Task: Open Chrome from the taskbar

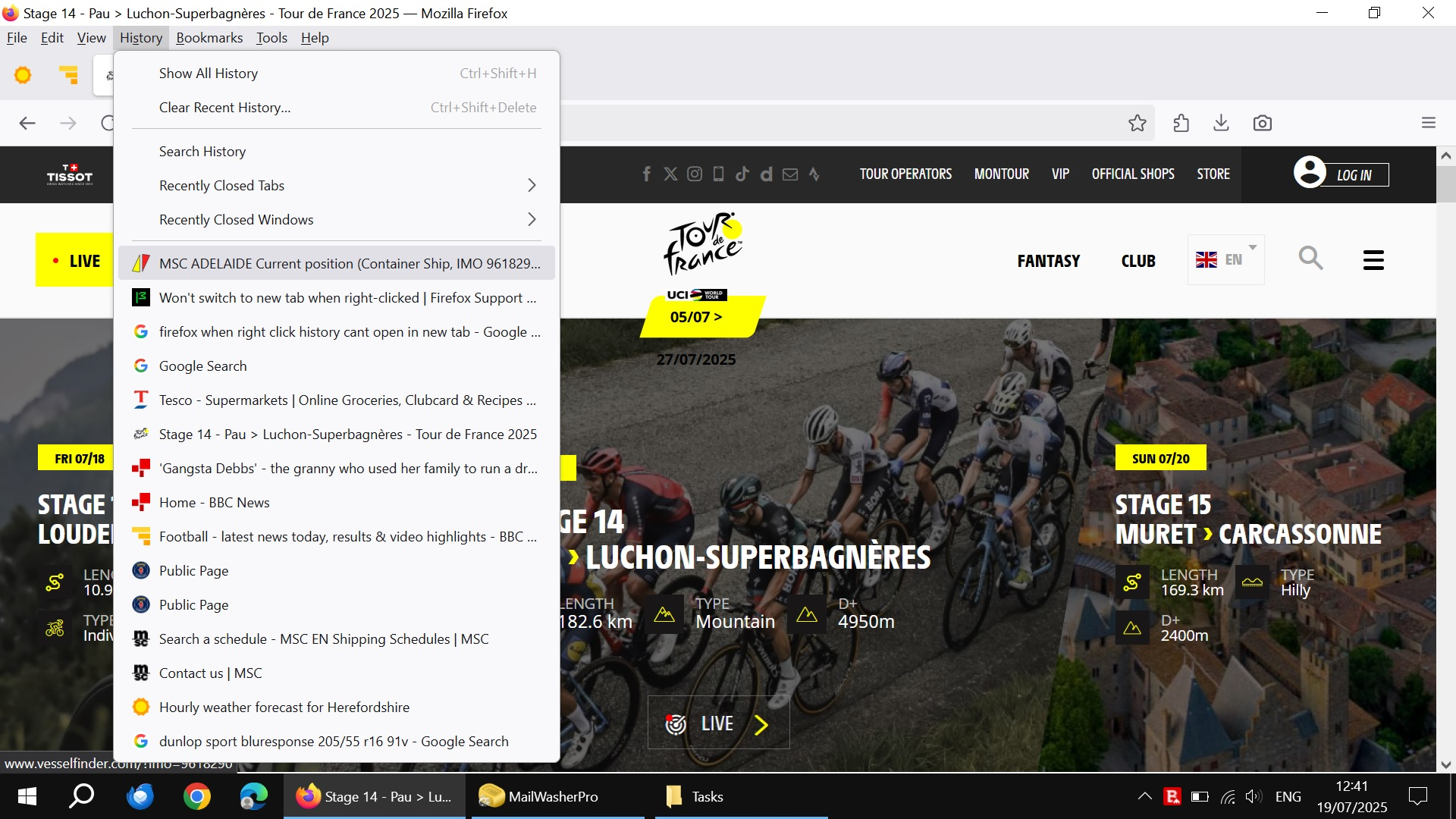Action: point(197,796)
